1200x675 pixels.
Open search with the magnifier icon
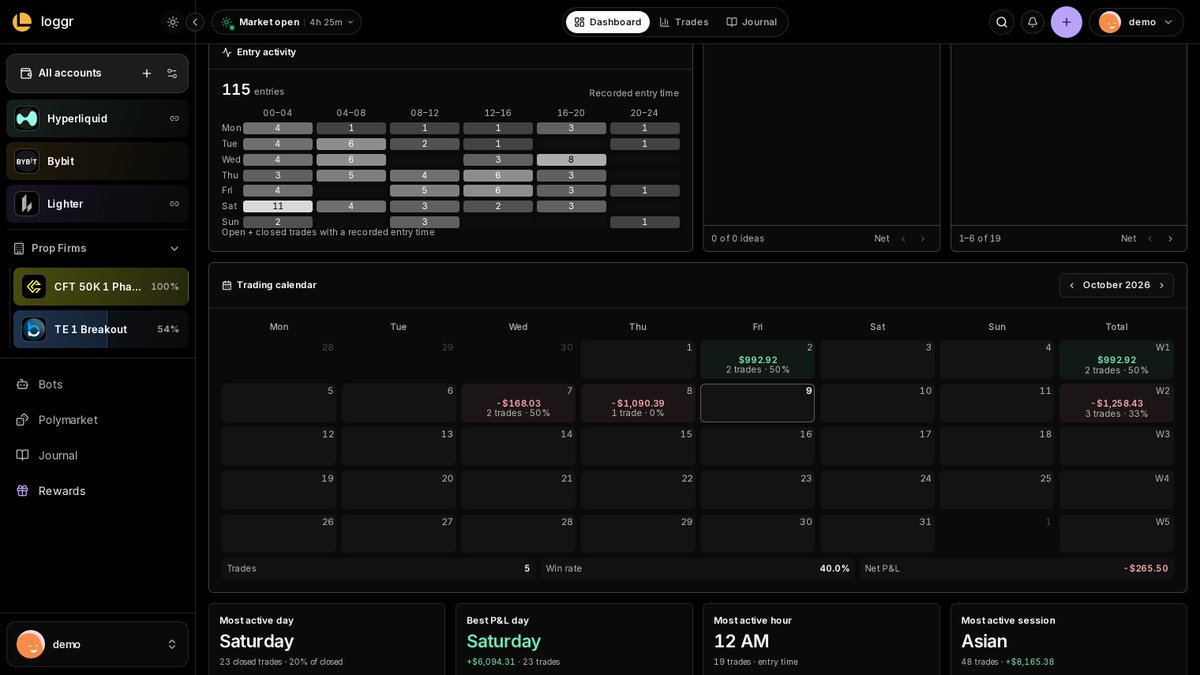point(1002,22)
